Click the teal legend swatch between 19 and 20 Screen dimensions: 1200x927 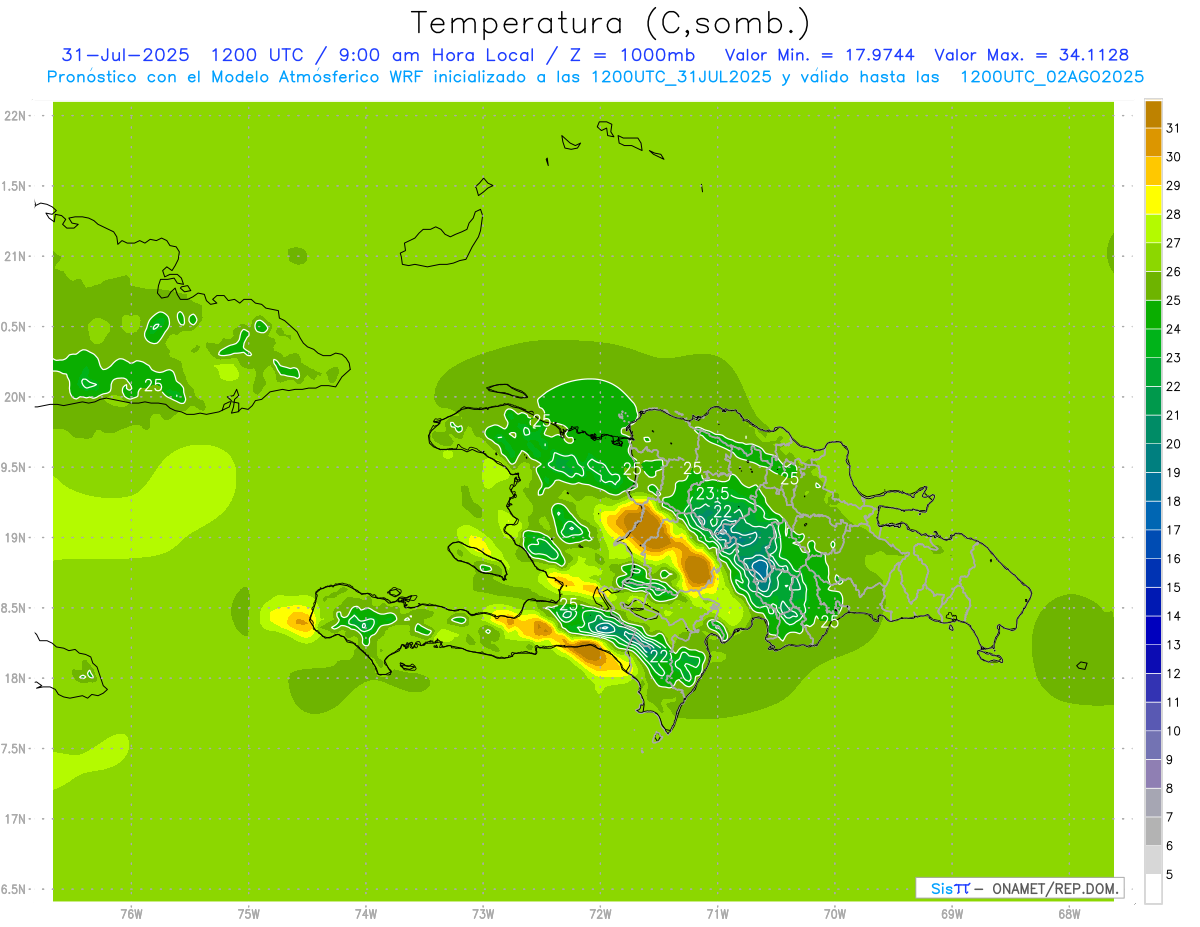1153,458
